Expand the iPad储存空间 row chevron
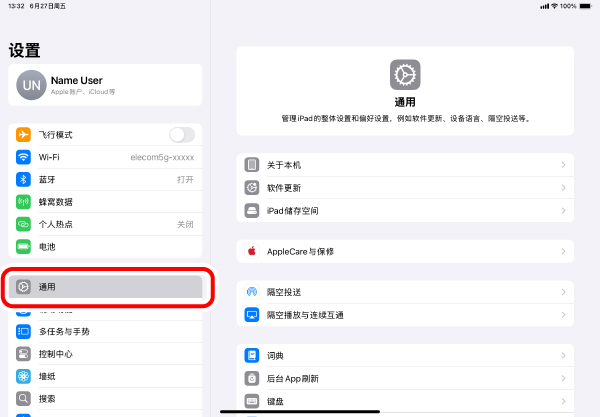600x417 pixels. tap(563, 211)
